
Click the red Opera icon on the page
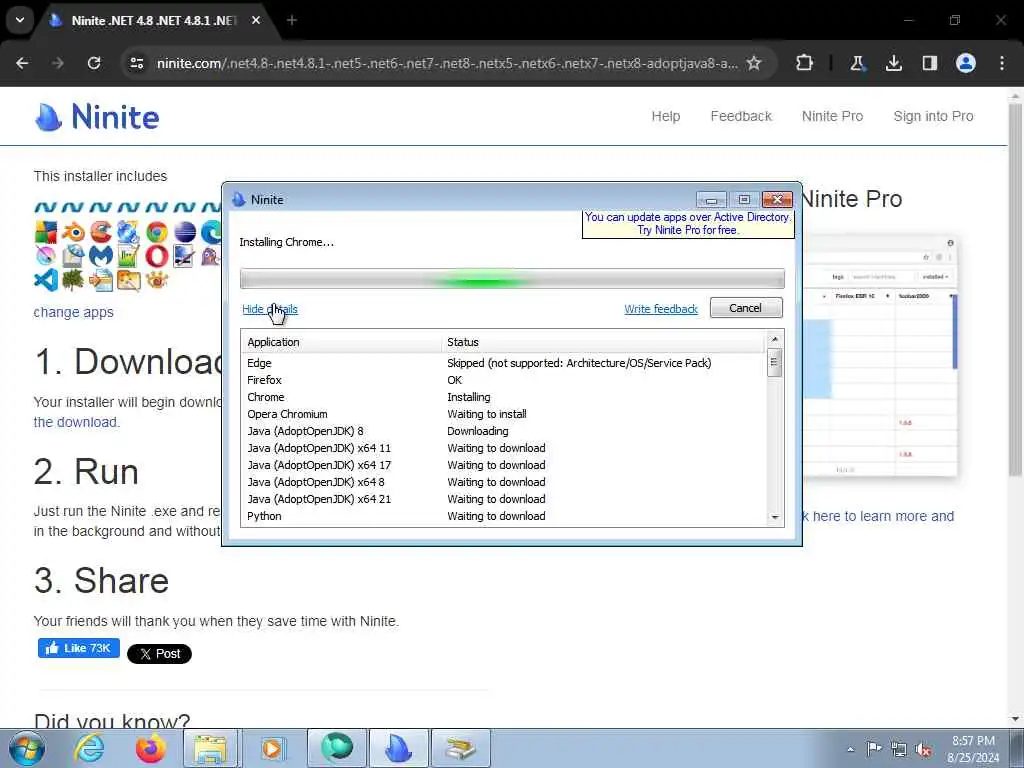click(157, 256)
